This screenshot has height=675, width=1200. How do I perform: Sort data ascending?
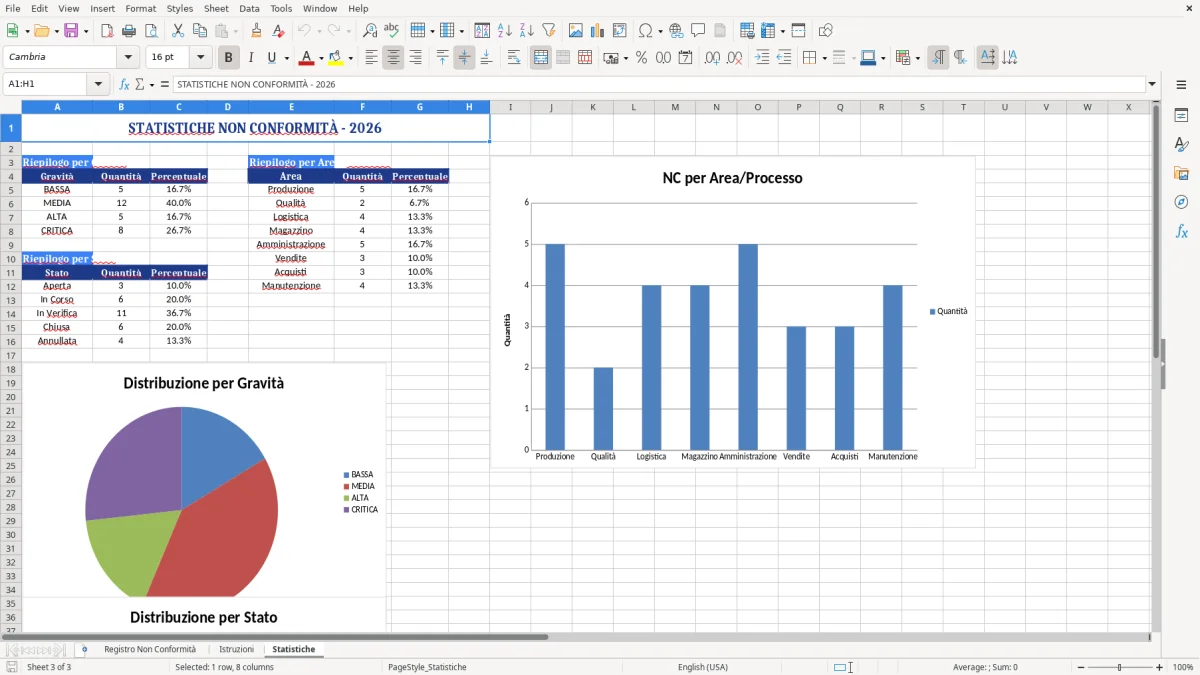coord(505,29)
